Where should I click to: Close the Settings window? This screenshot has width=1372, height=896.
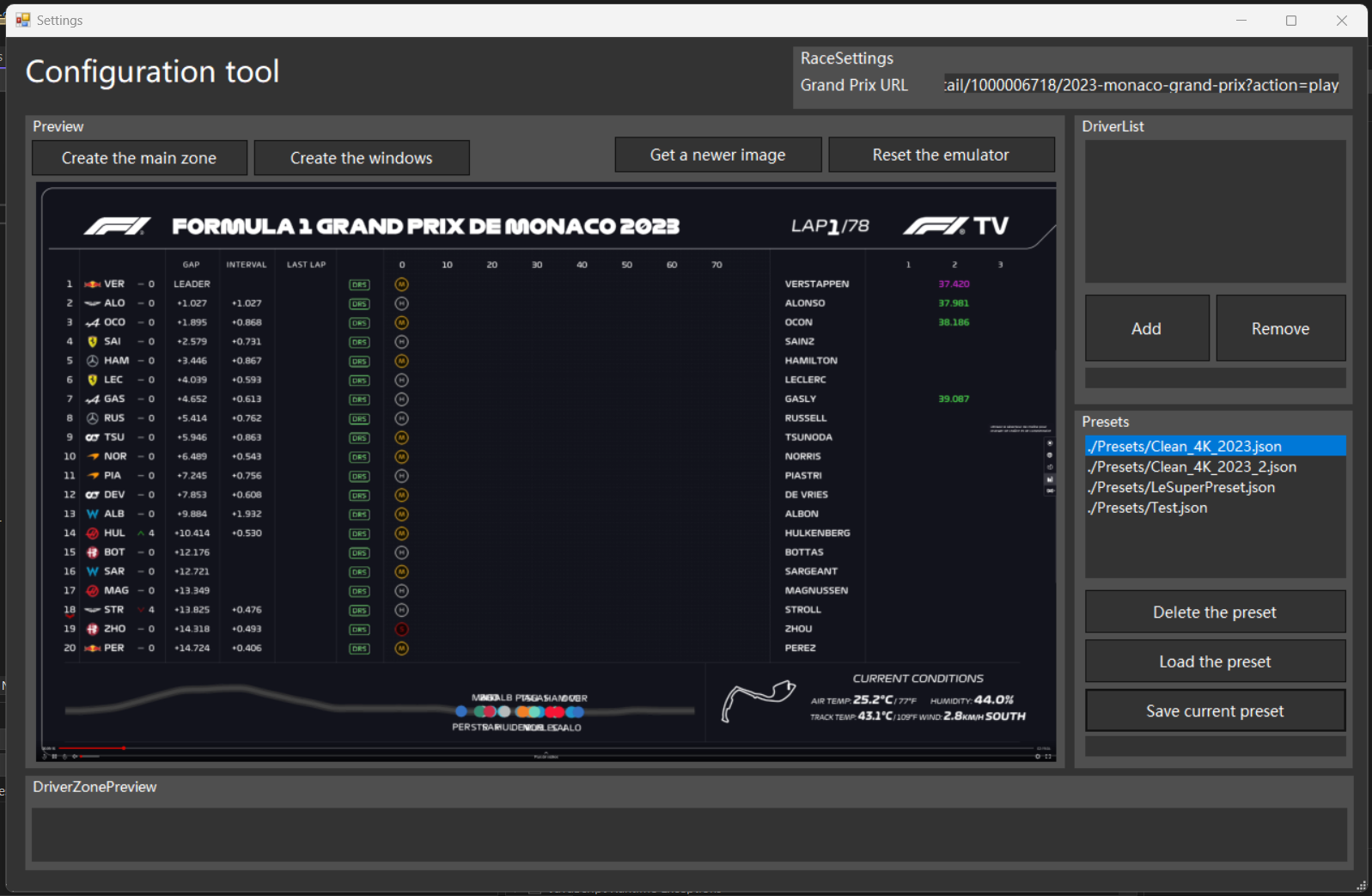pyautogui.click(x=1342, y=21)
